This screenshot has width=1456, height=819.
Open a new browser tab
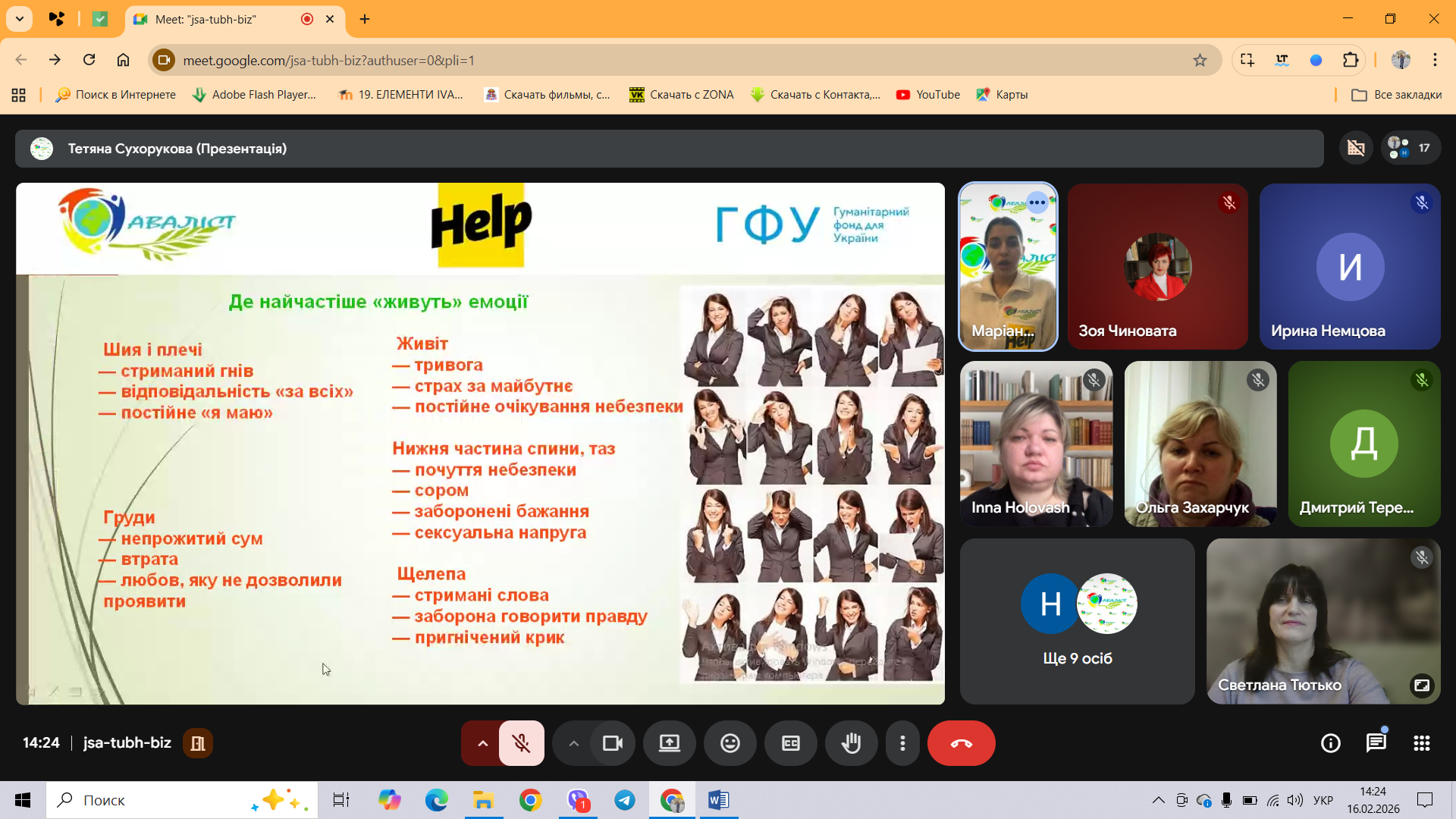pyautogui.click(x=365, y=19)
